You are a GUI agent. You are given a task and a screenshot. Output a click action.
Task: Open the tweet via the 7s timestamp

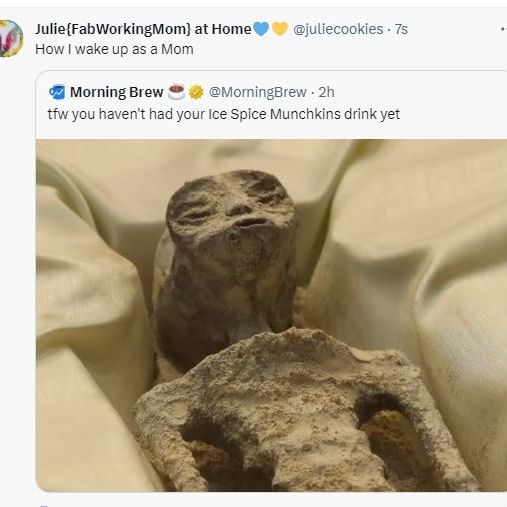coord(401,29)
